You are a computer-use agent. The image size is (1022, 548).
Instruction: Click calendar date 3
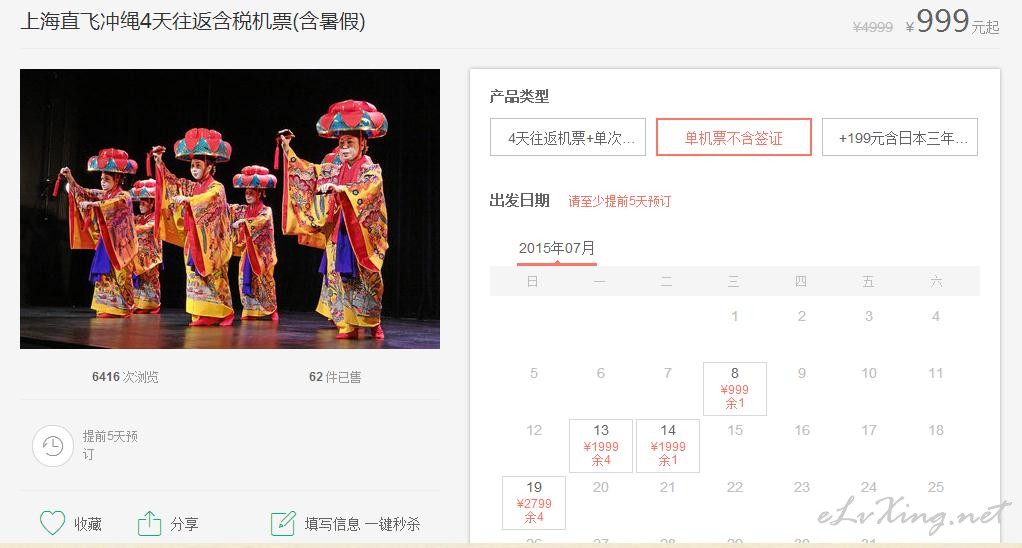(x=868, y=316)
